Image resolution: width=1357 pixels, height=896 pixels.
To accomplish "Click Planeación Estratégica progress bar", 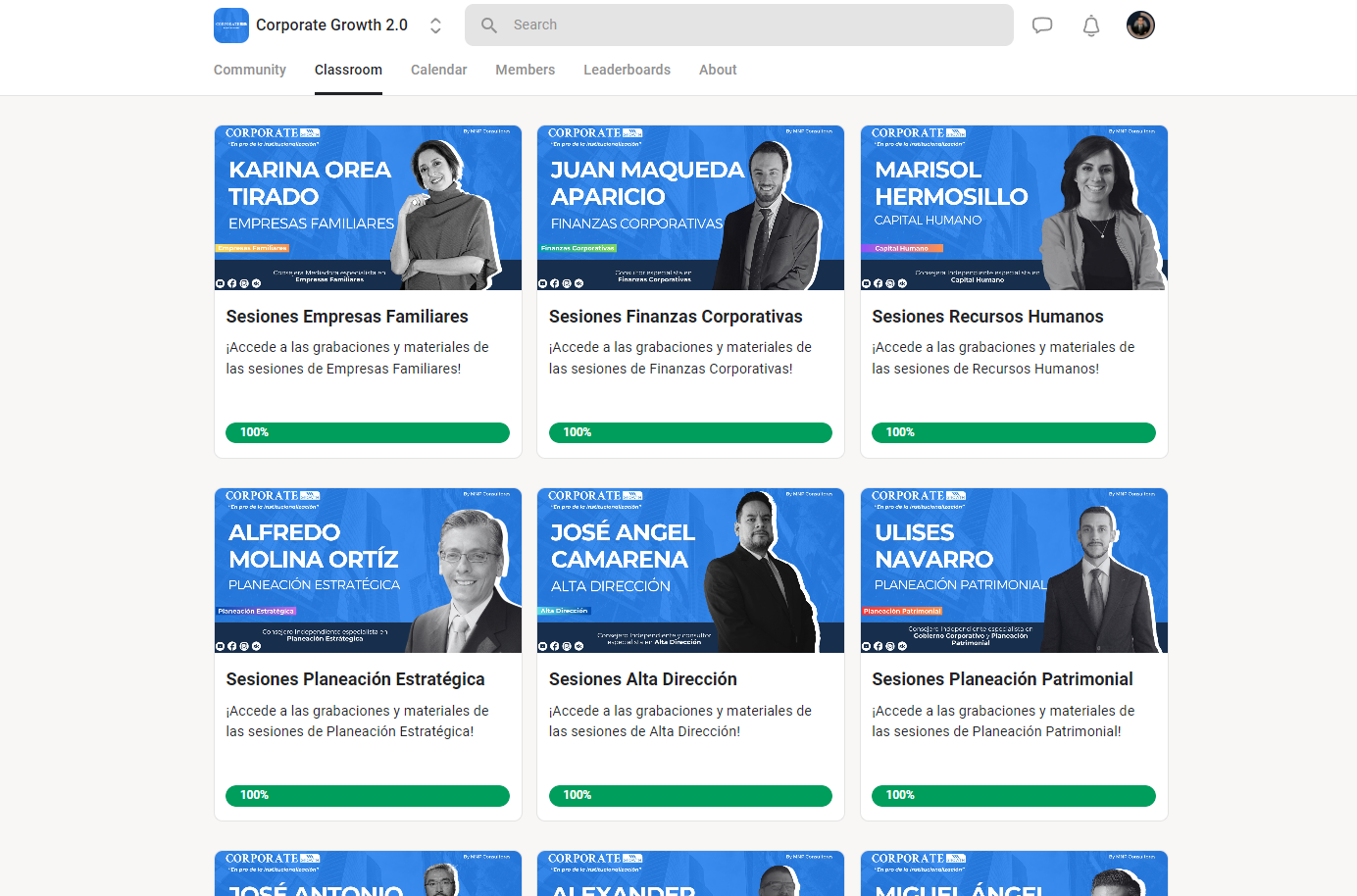I will [368, 795].
